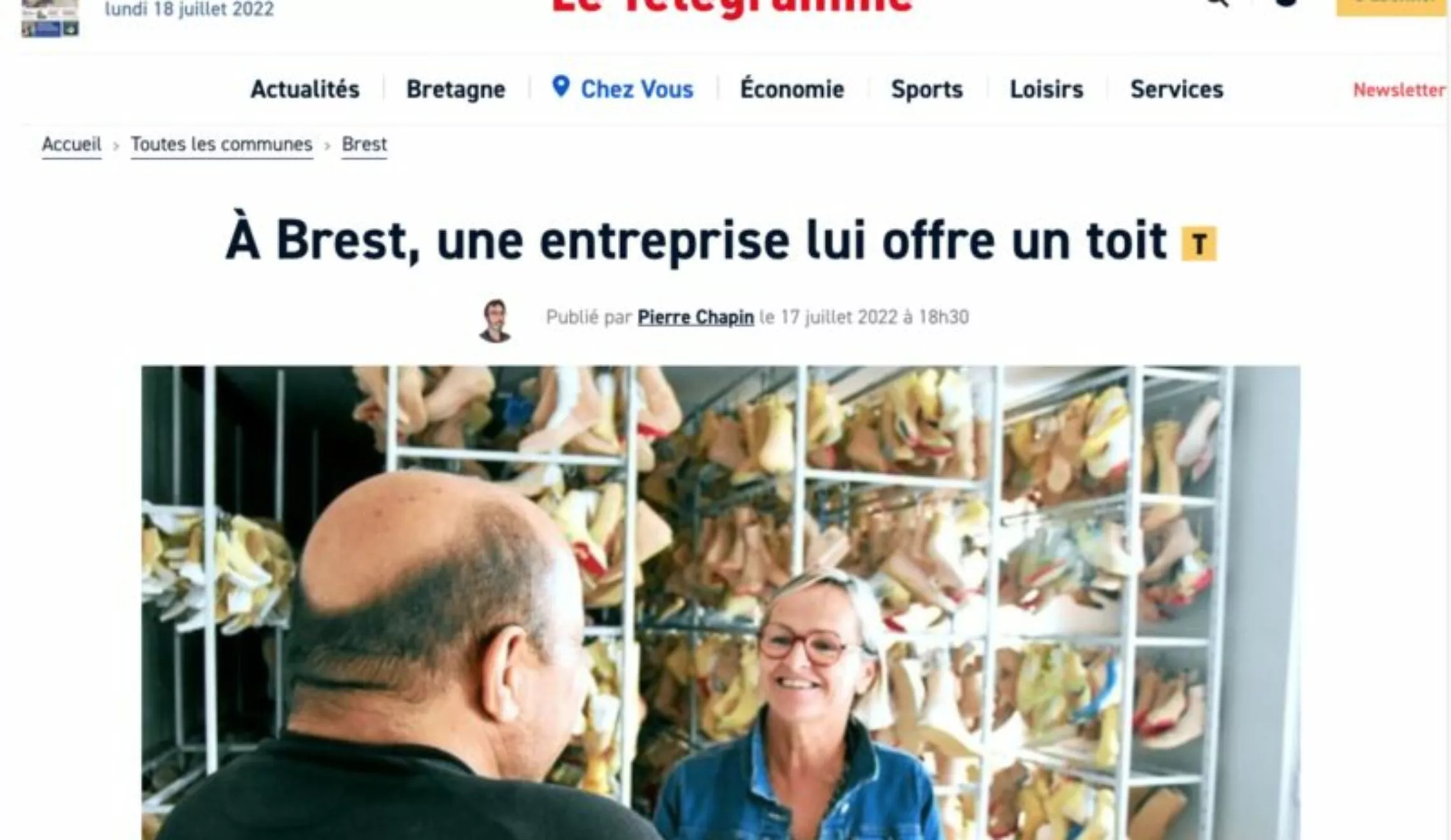The image size is (1451, 840).
Task: Open the user account icon
Action: (1286, 3)
